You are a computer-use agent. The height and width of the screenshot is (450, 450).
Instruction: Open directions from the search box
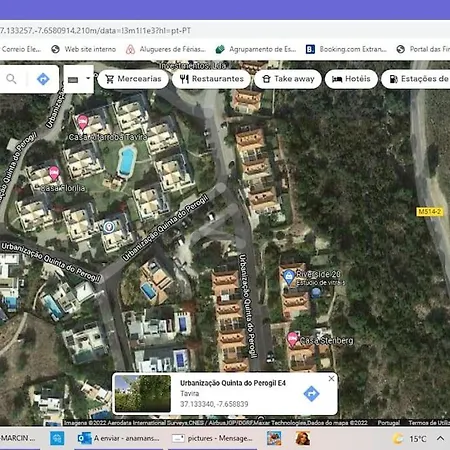point(43,79)
